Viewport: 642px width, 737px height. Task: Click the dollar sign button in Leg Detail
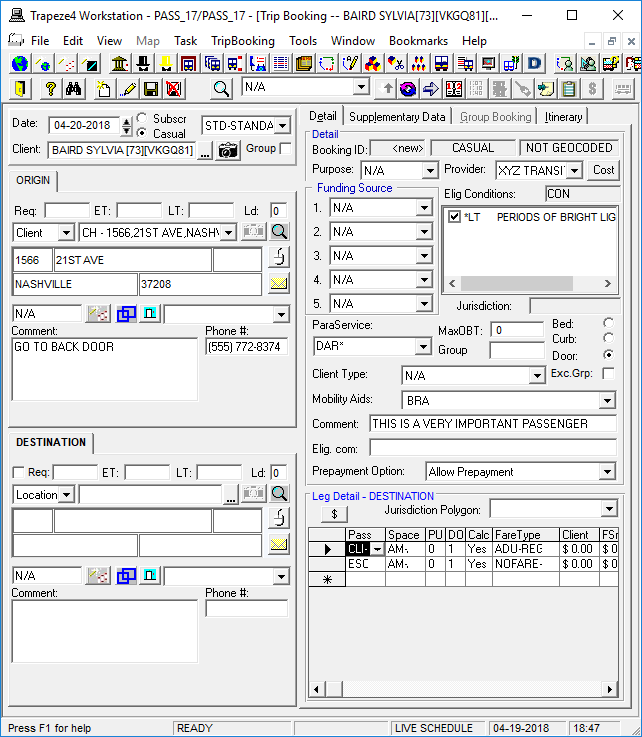(x=333, y=513)
